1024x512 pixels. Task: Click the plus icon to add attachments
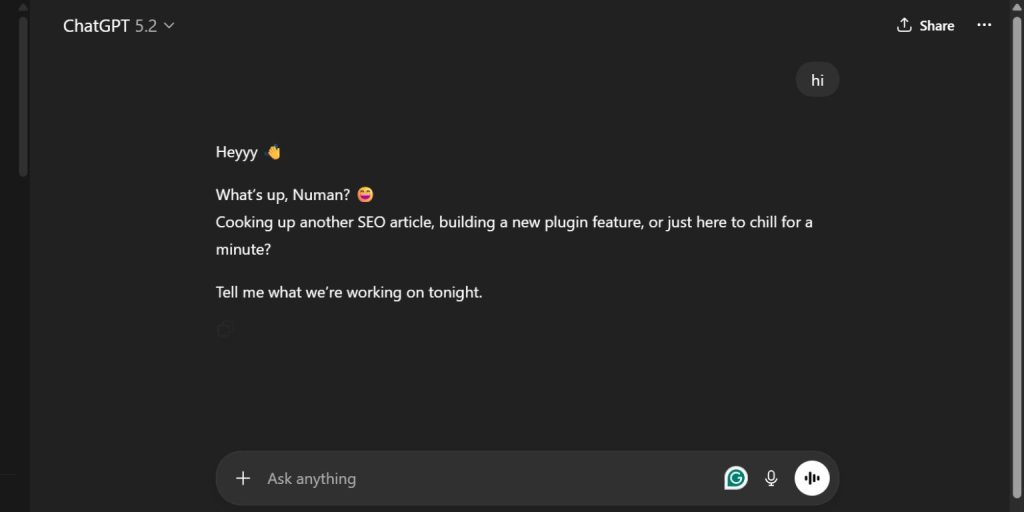tap(243, 478)
